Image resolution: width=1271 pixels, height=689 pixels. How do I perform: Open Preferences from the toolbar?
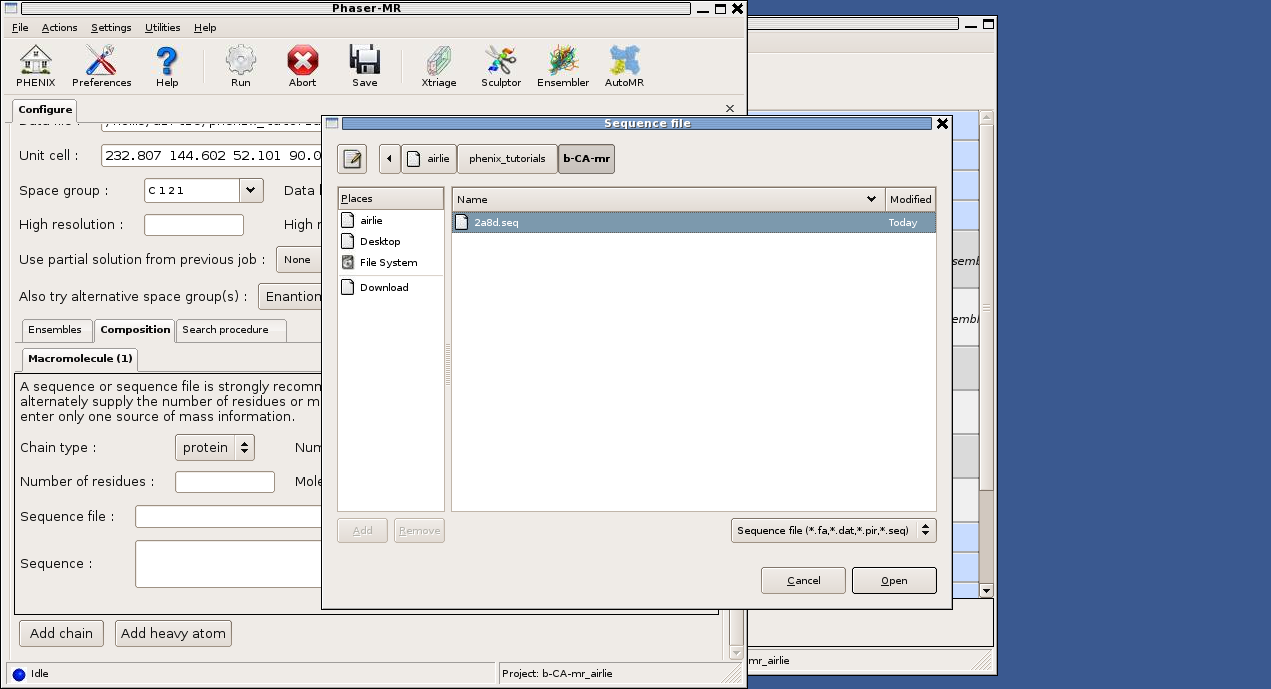[101, 66]
